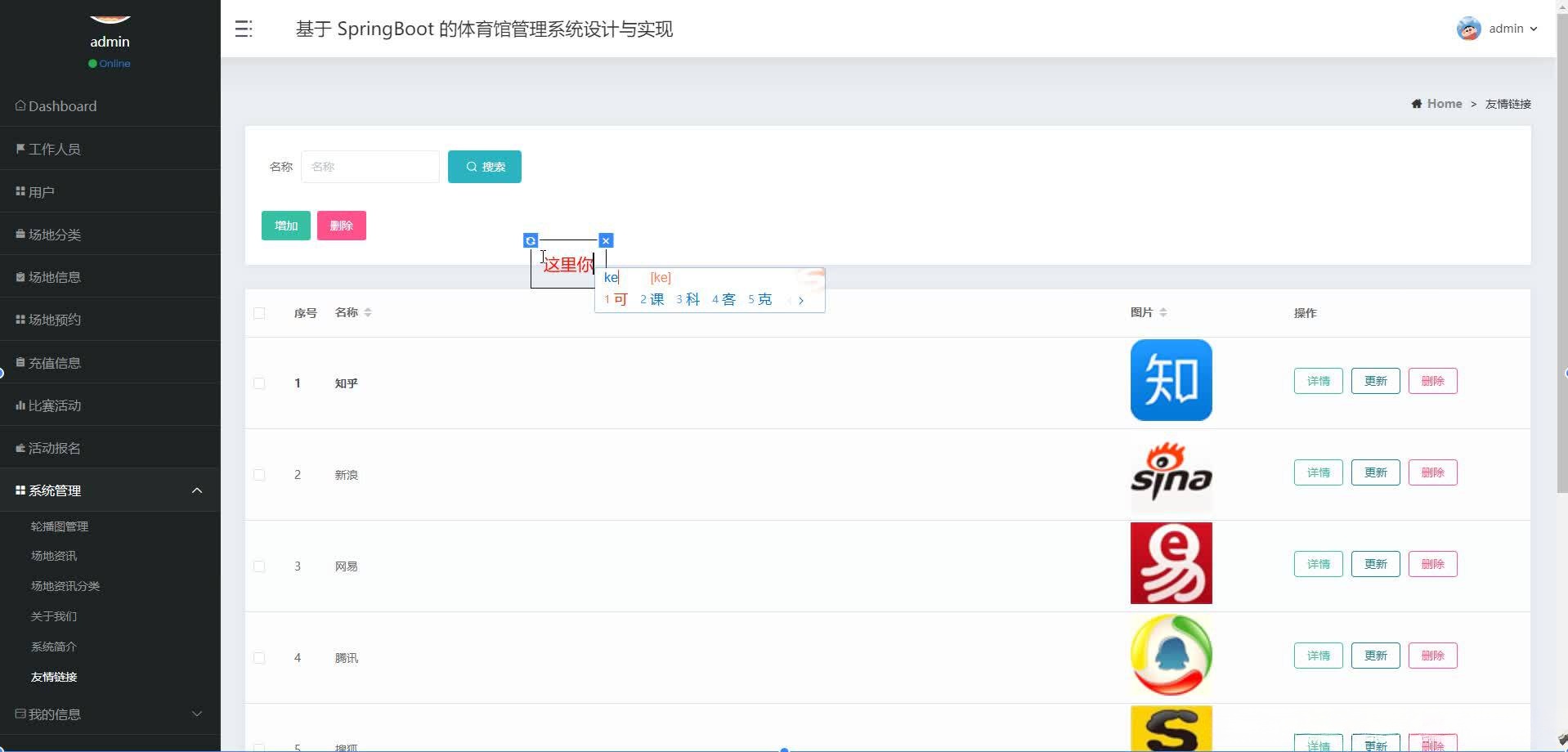Choose IME candidate 2 课

pos(652,299)
